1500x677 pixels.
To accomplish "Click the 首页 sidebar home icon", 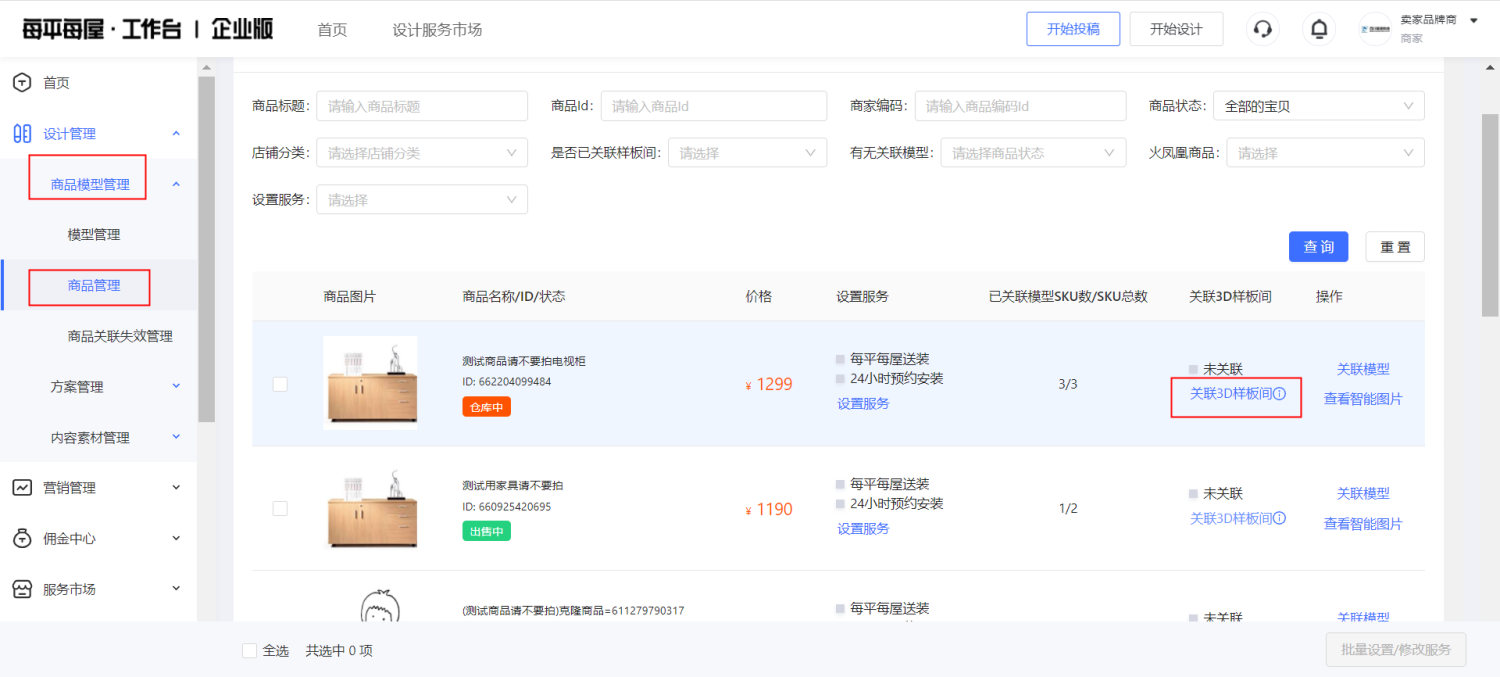I will coord(21,83).
